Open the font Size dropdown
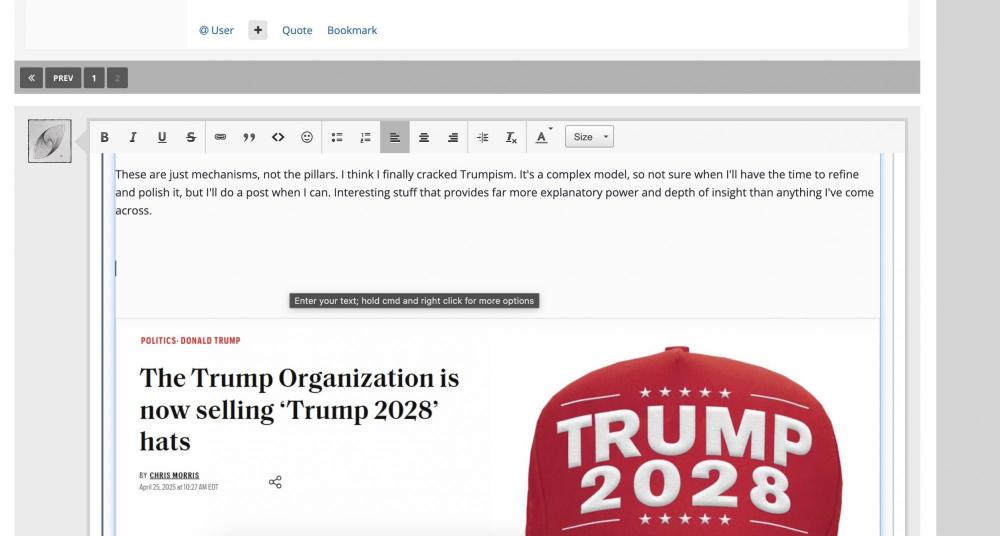 [x=589, y=137]
